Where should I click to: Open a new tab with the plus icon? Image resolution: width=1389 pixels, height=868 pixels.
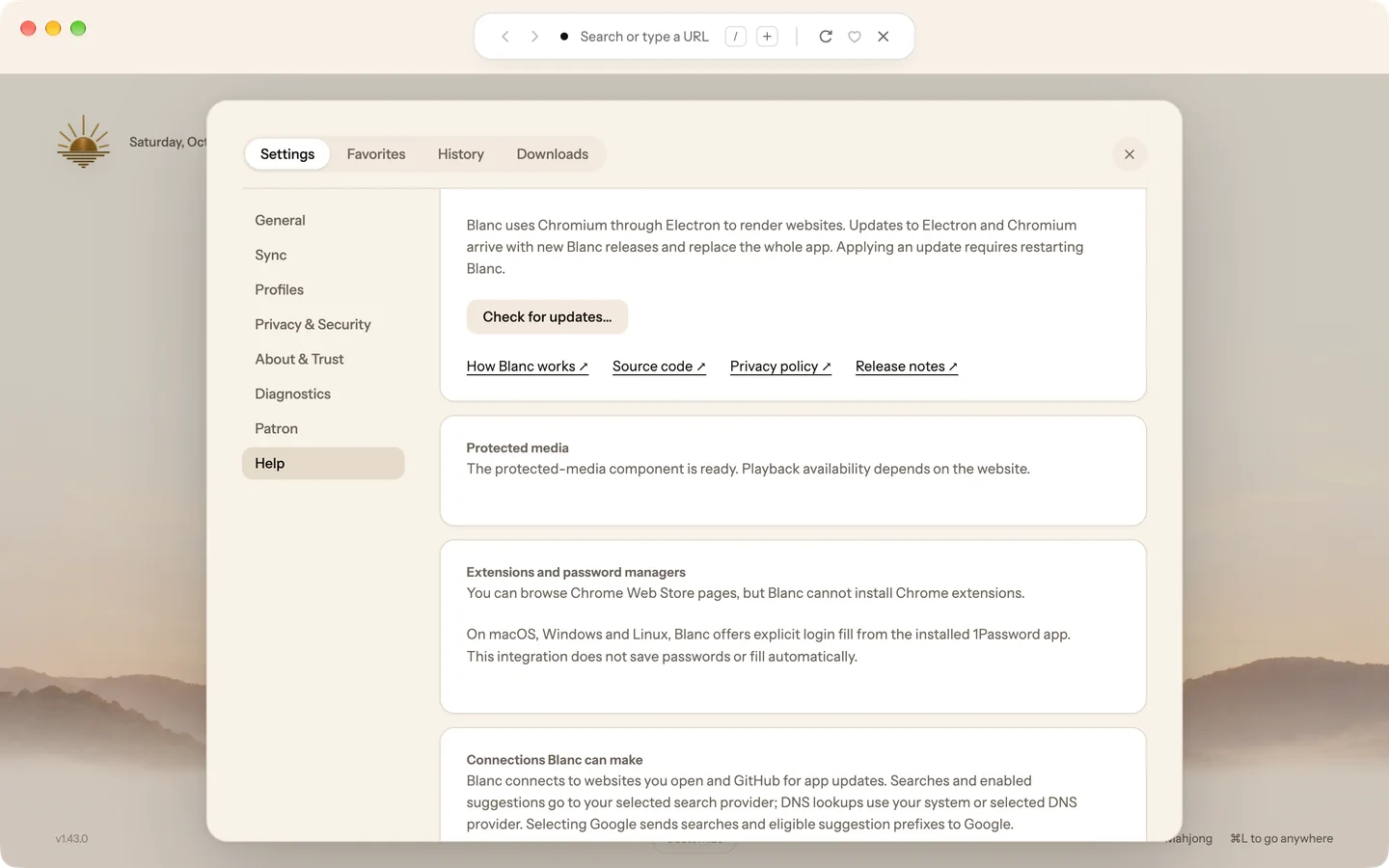[x=767, y=37]
